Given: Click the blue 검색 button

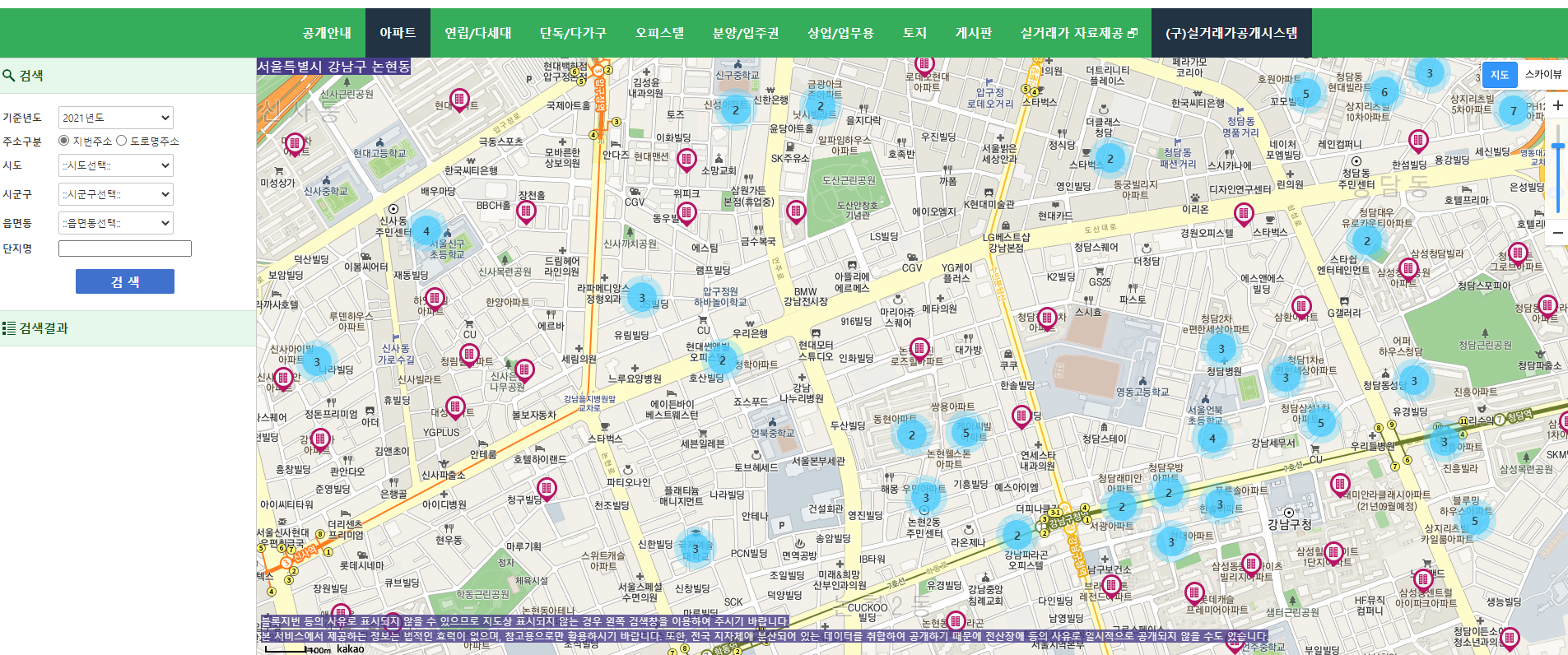Looking at the screenshot, I should tap(125, 281).
